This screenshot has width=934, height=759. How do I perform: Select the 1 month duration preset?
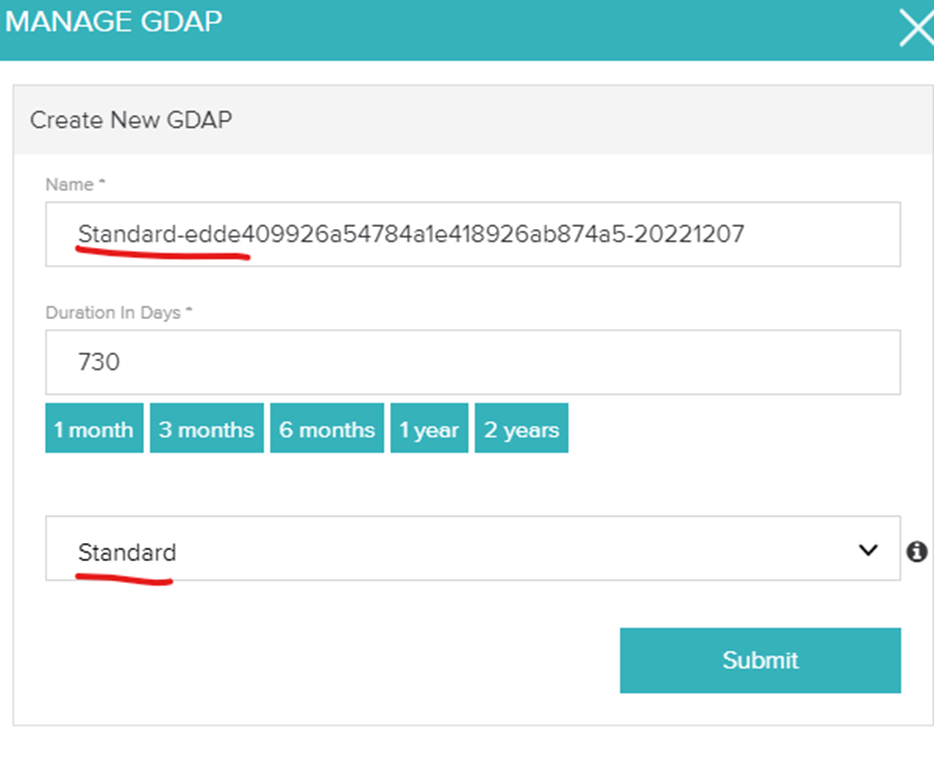[93, 428]
